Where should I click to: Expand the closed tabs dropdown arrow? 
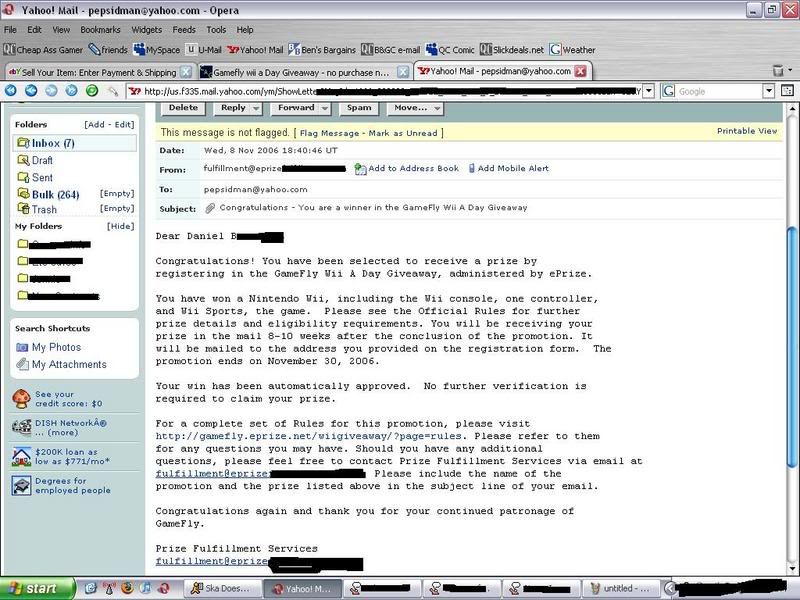coord(790,70)
